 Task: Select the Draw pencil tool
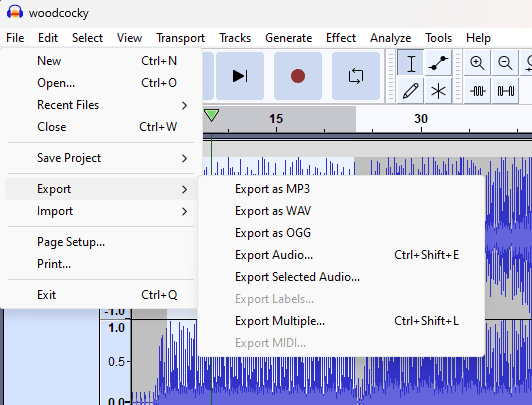[x=411, y=91]
